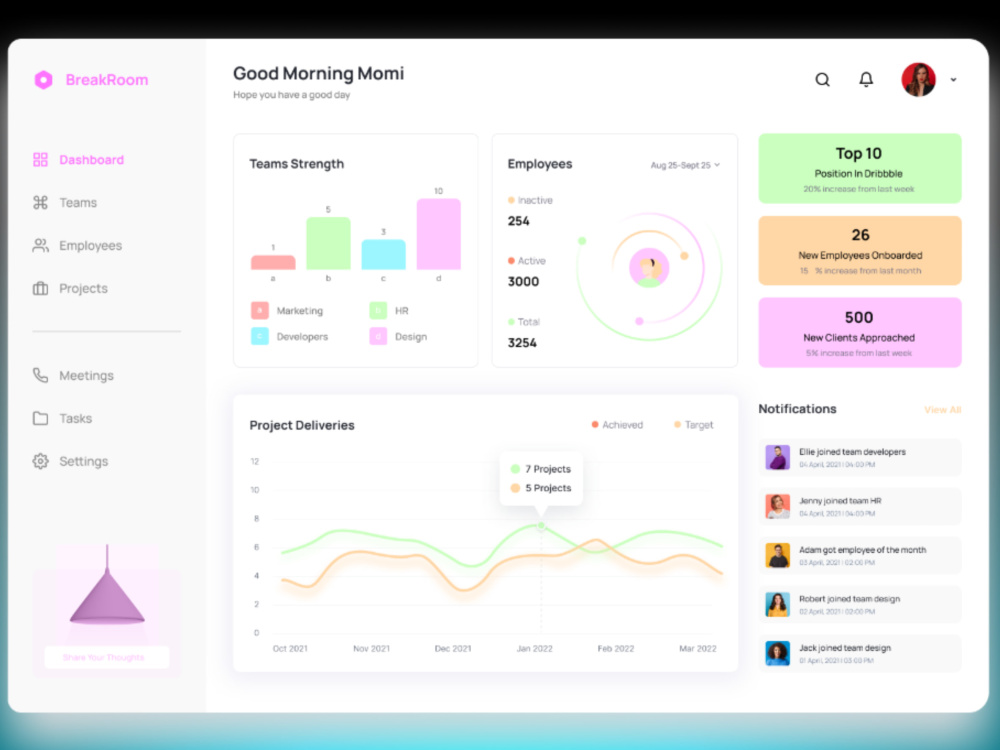Click the green HR bar labeled 5
The width and height of the screenshot is (1000, 750).
(x=328, y=243)
